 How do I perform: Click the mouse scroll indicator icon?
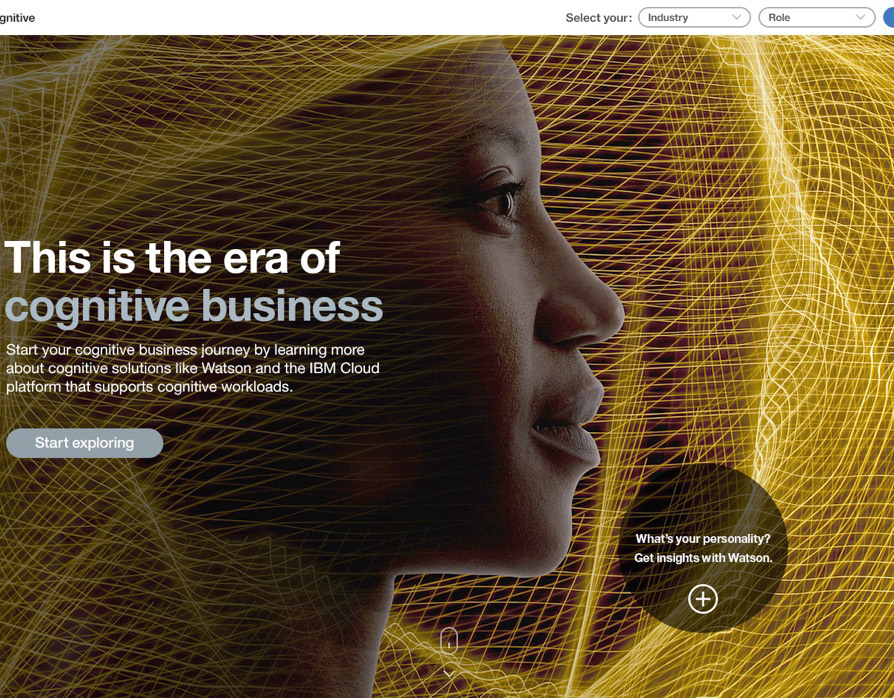pos(449,641)
